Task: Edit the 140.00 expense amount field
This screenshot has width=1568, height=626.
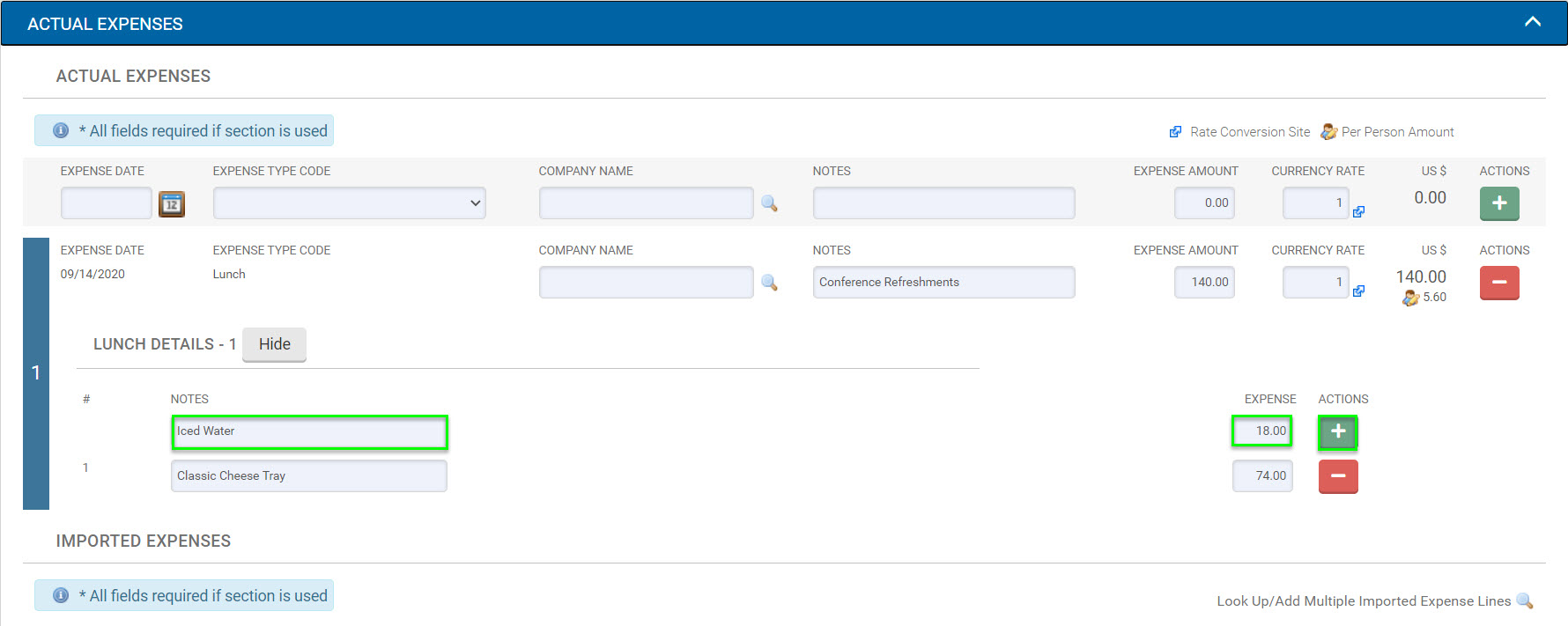Action: (1203, 283)
